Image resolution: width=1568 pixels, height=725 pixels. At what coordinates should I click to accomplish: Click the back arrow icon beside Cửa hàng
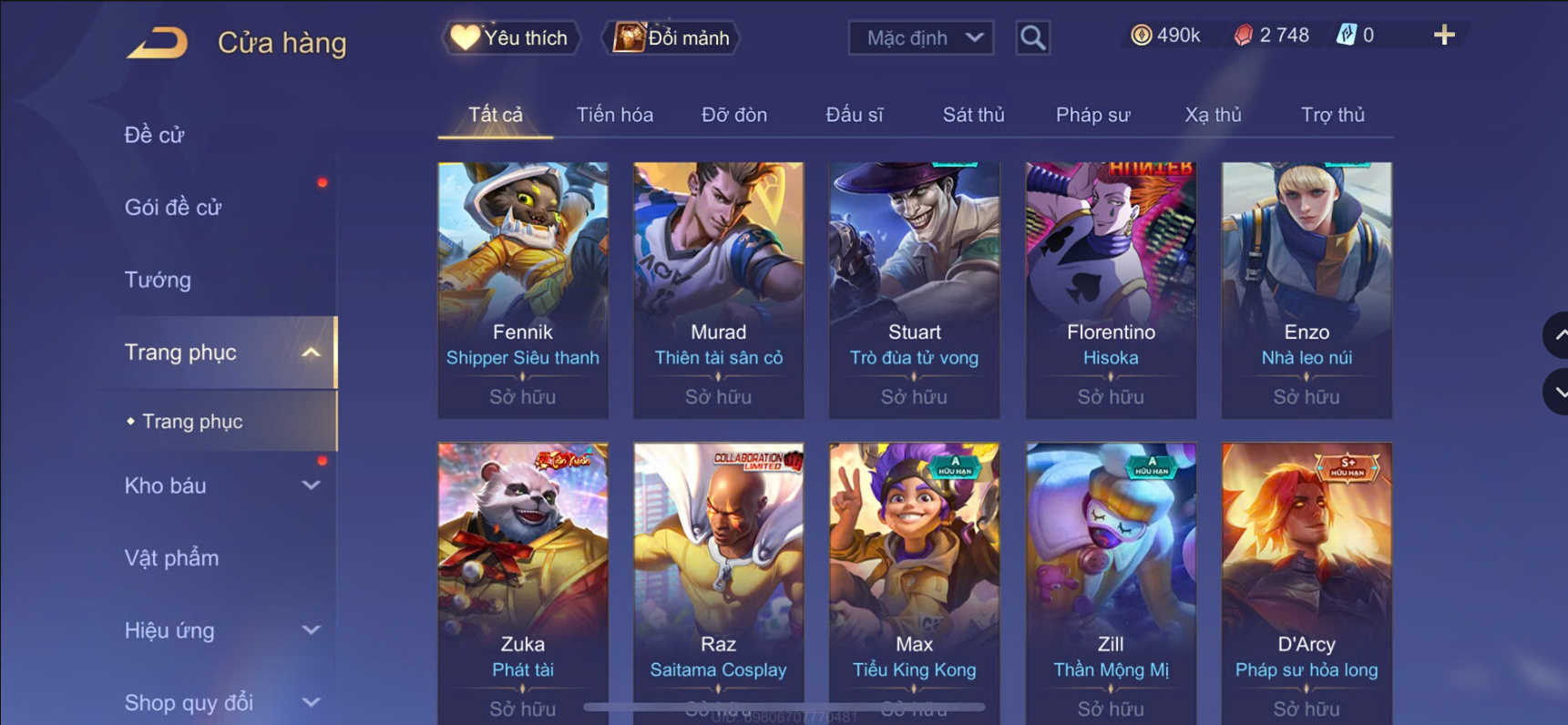click(158, 43)
